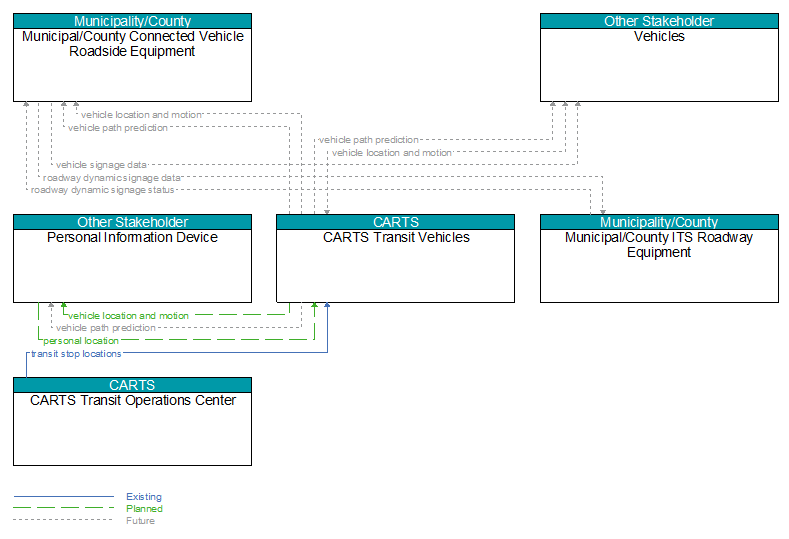Click 'vehicle location and motion' label leading to Vehicles
The height and width of the screenshot is (539, 789).
[392, 152]
